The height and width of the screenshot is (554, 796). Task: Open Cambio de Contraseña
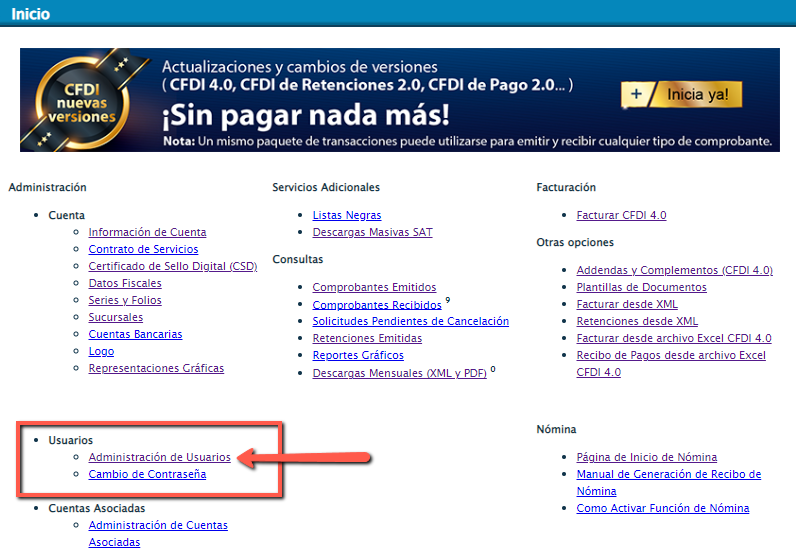coord(147,474)
